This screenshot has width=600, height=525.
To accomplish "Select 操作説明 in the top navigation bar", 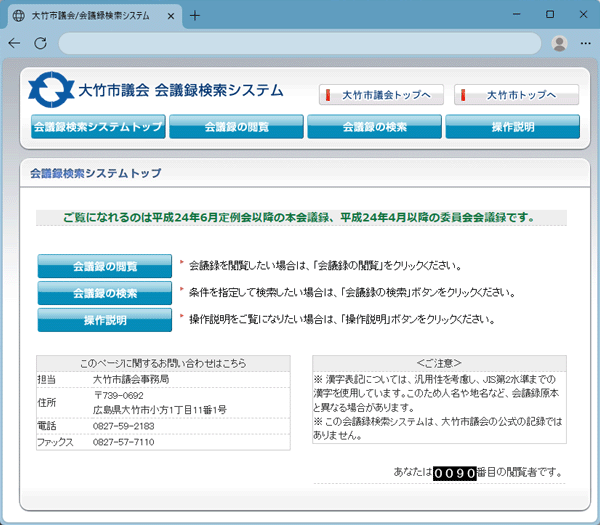I will point(513,127).
